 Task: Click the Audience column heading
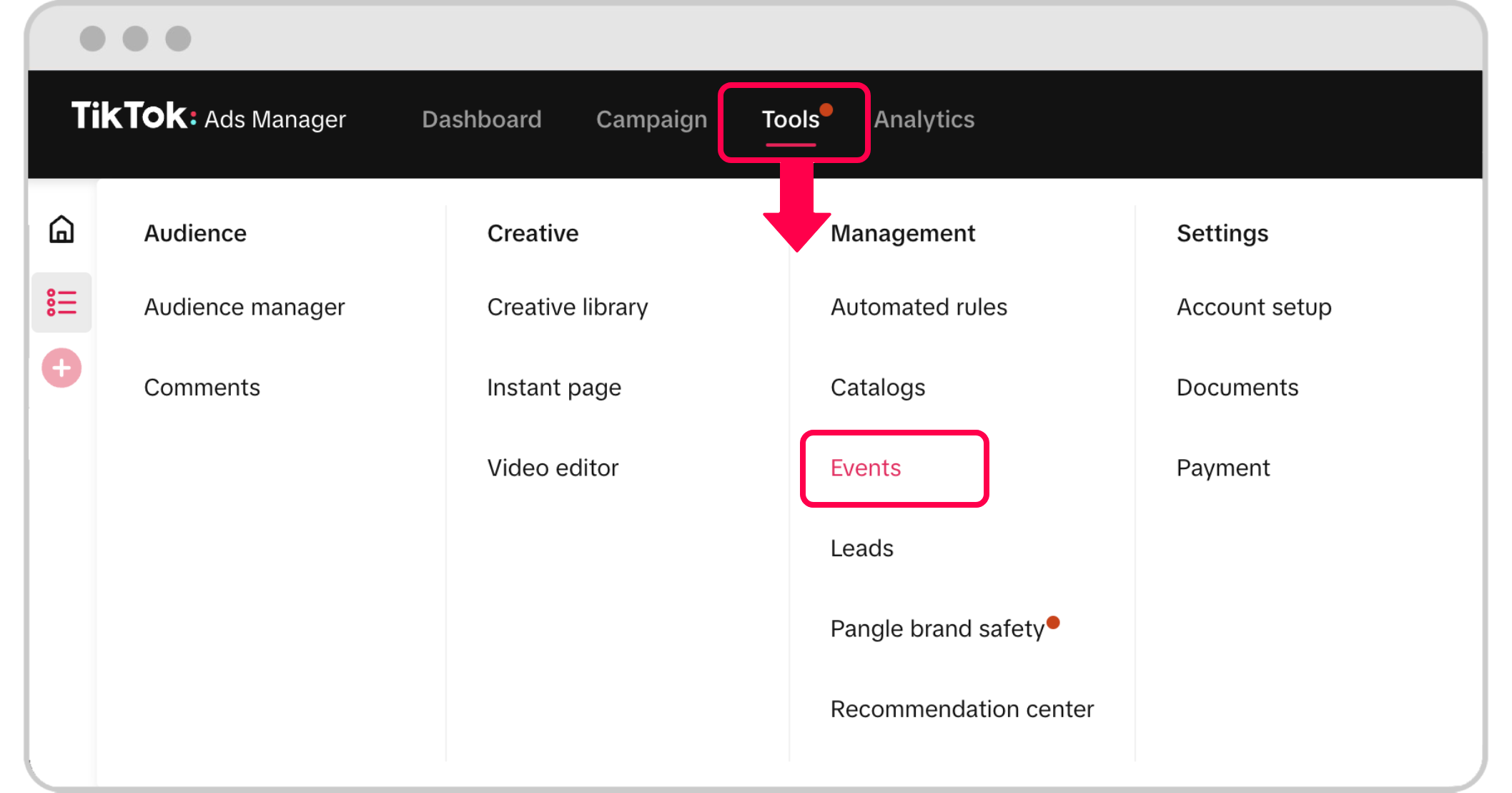point(195,233)
